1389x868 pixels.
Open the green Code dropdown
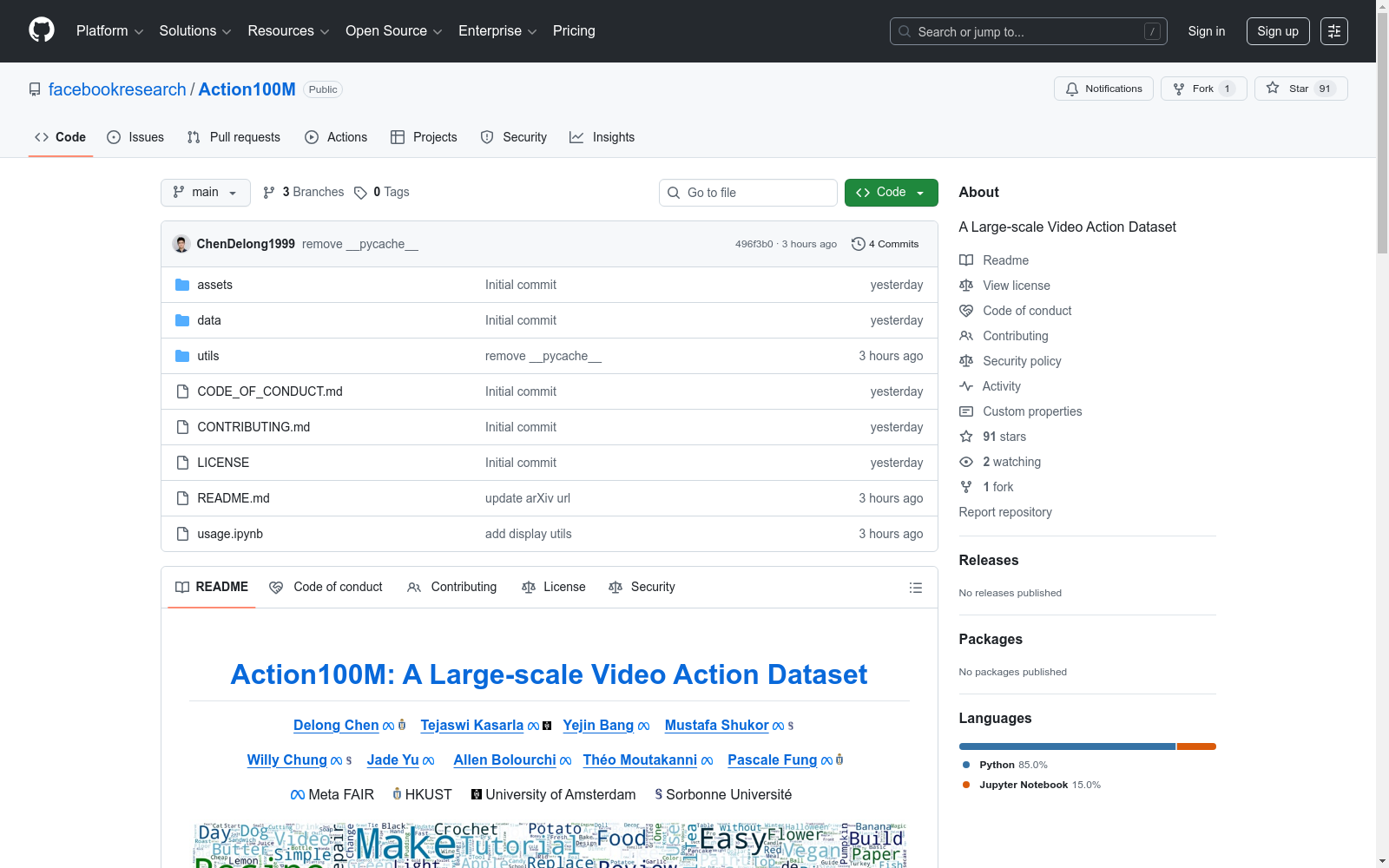click(892, 193)
